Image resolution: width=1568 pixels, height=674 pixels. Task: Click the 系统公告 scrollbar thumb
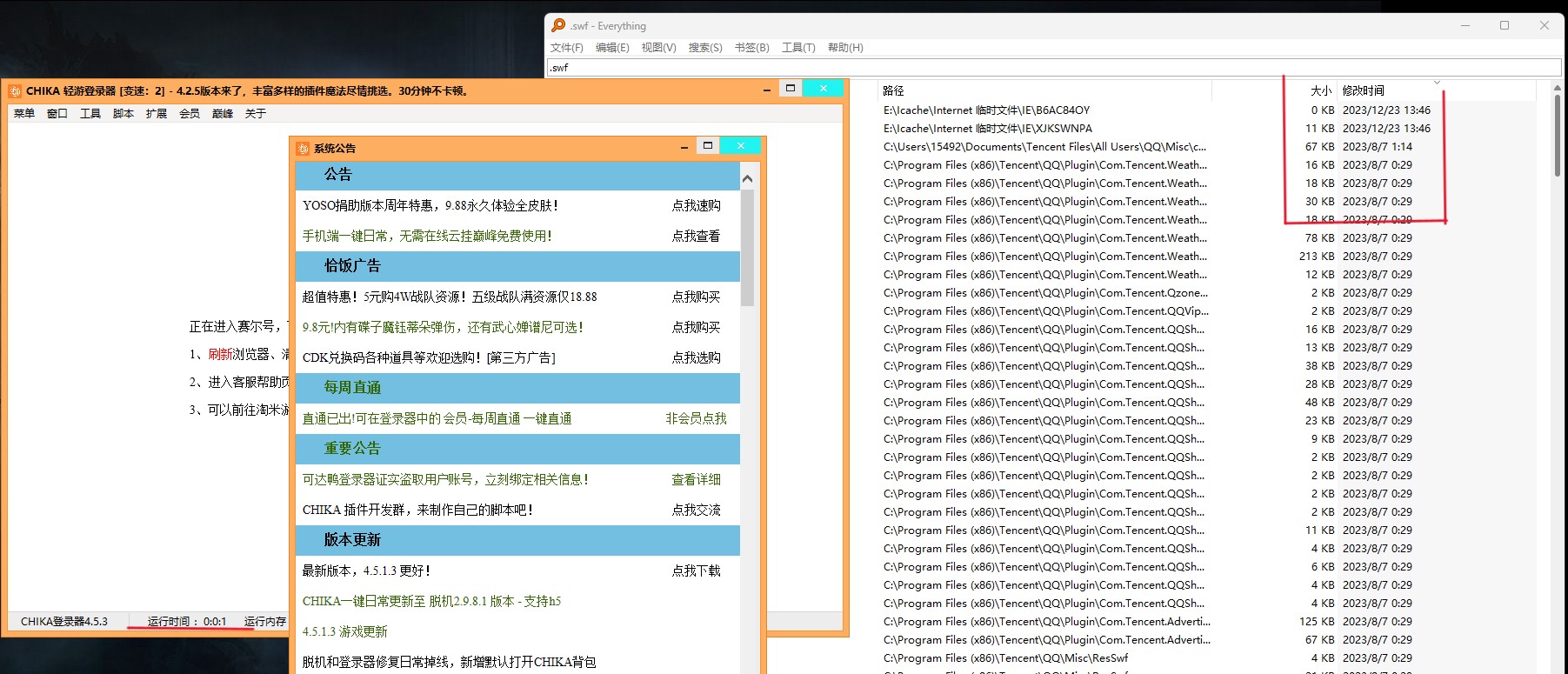[747, 248]
